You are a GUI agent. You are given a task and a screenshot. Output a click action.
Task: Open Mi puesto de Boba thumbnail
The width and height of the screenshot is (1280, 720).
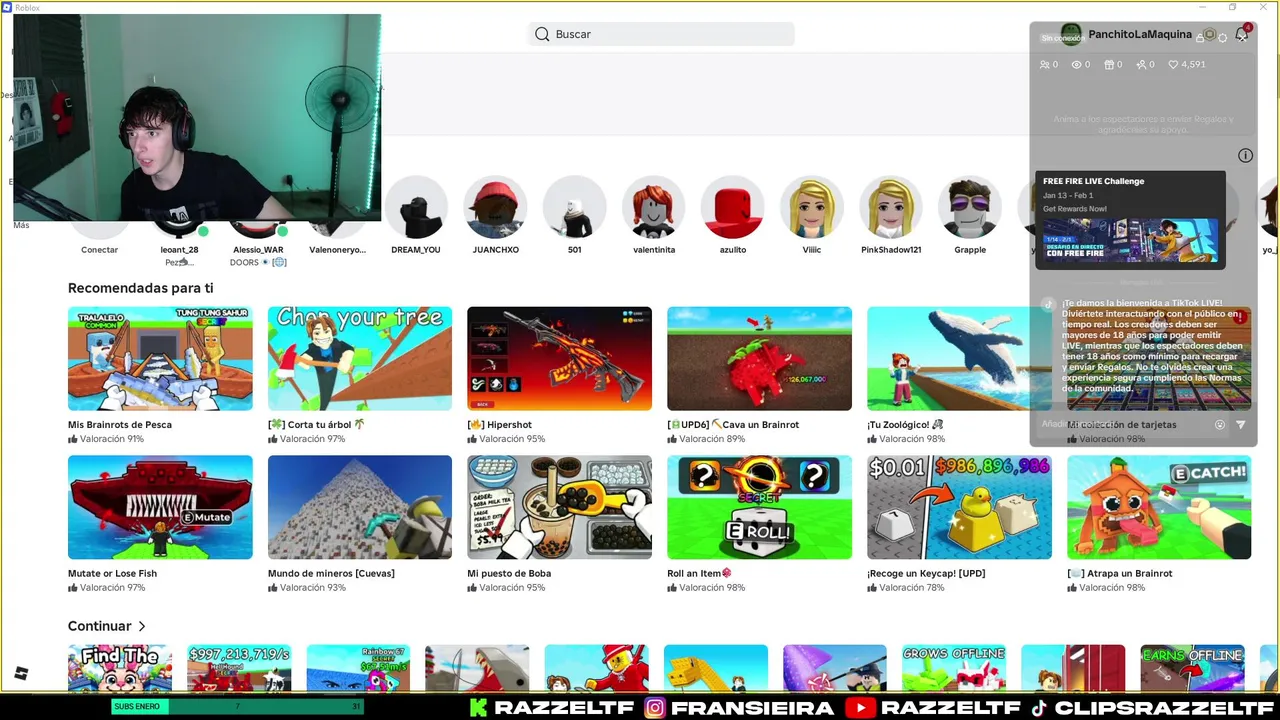coord(559,507)
